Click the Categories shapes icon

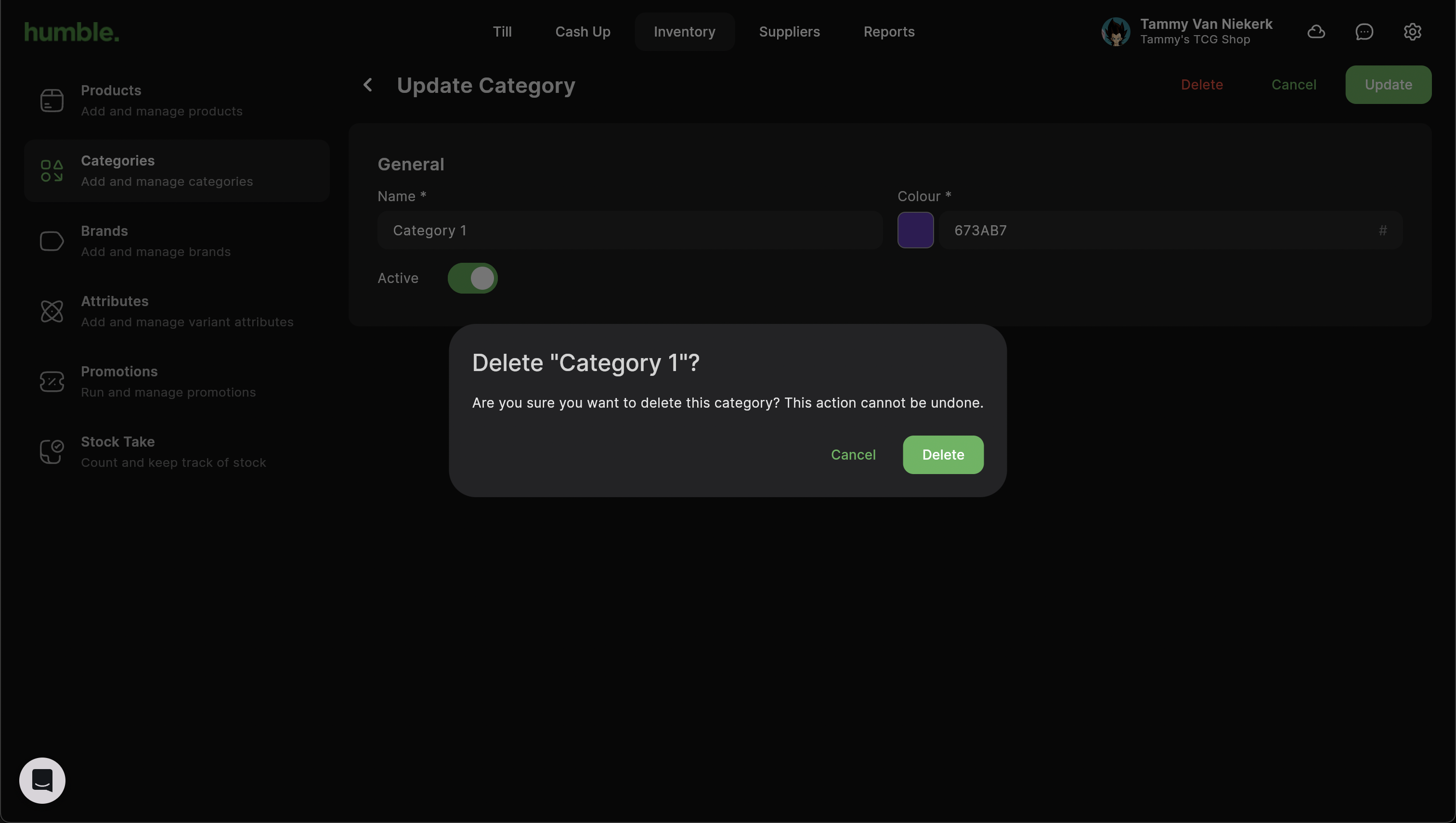(x=52, y=171)
